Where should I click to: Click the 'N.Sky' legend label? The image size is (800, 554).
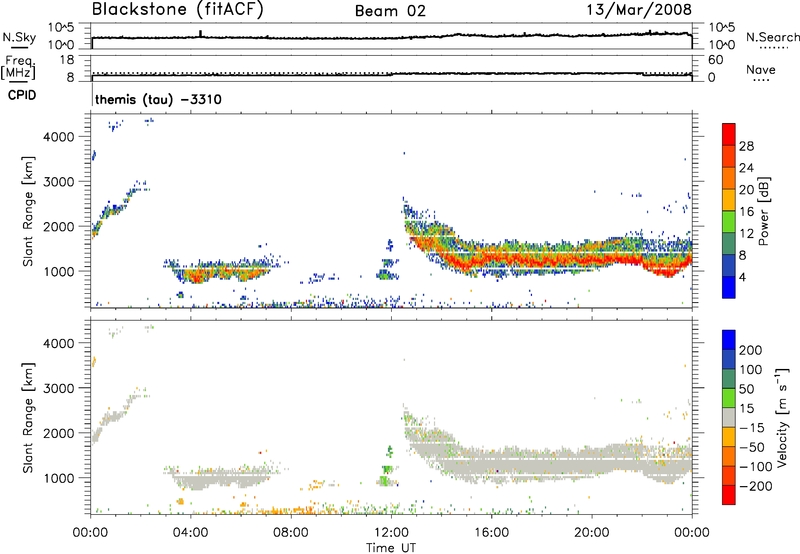(x=19, y=37)
